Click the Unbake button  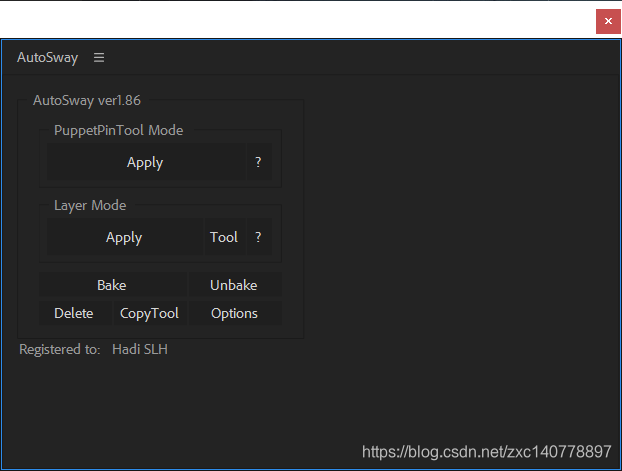coord(235,285)
